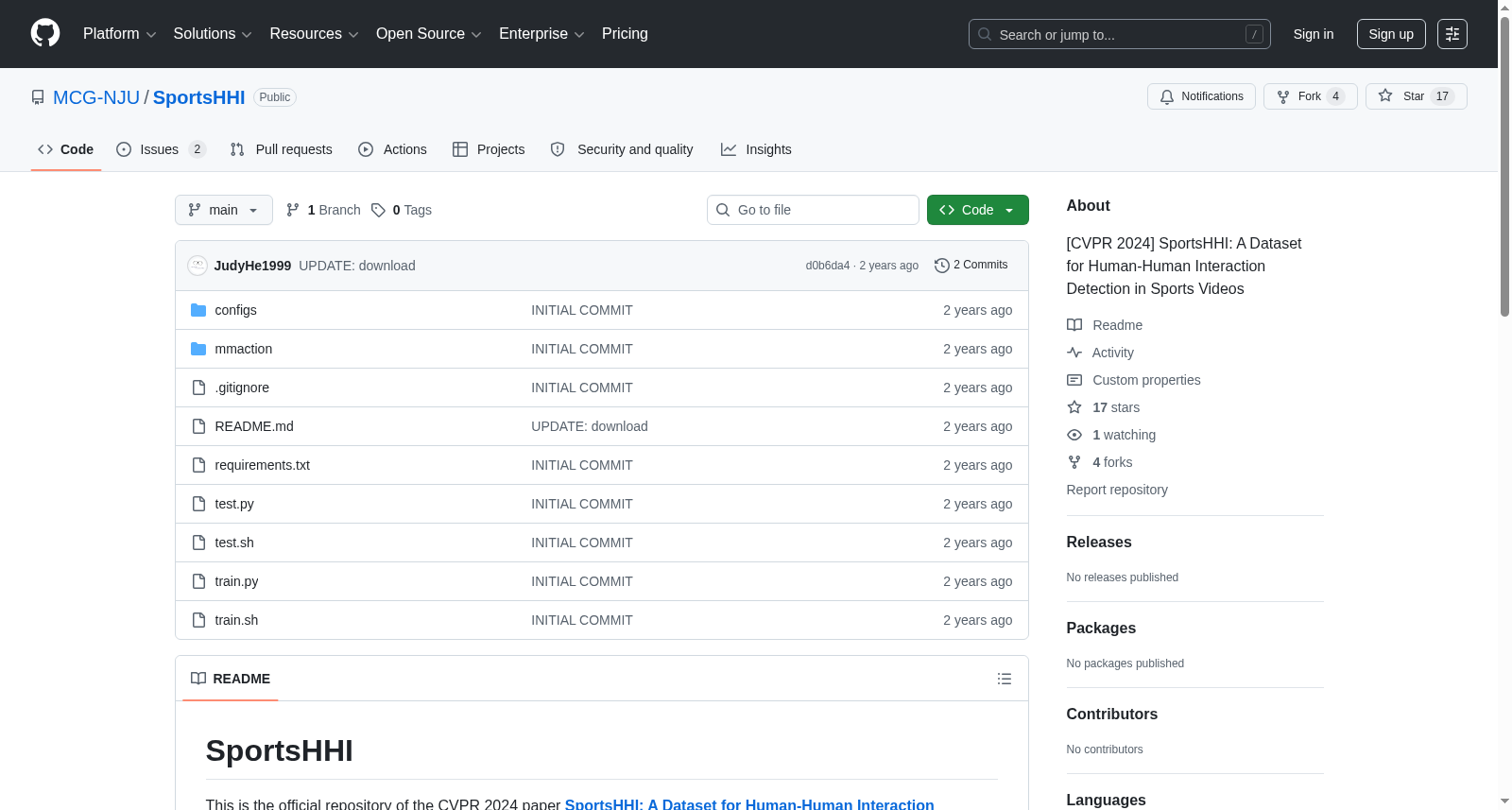
Task: Open the Releases heading link
Action: click(x=1099, y=542)
